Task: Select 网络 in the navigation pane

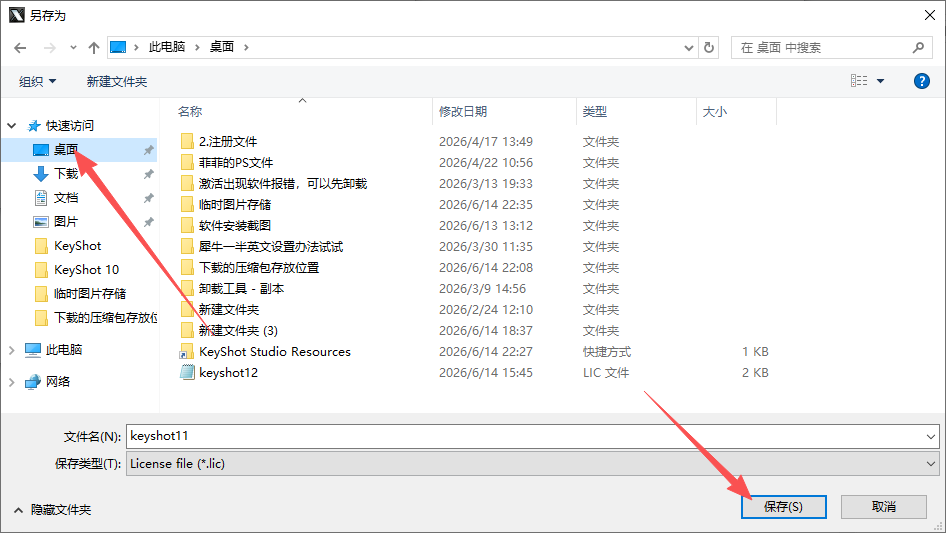Action: point(58,381)
